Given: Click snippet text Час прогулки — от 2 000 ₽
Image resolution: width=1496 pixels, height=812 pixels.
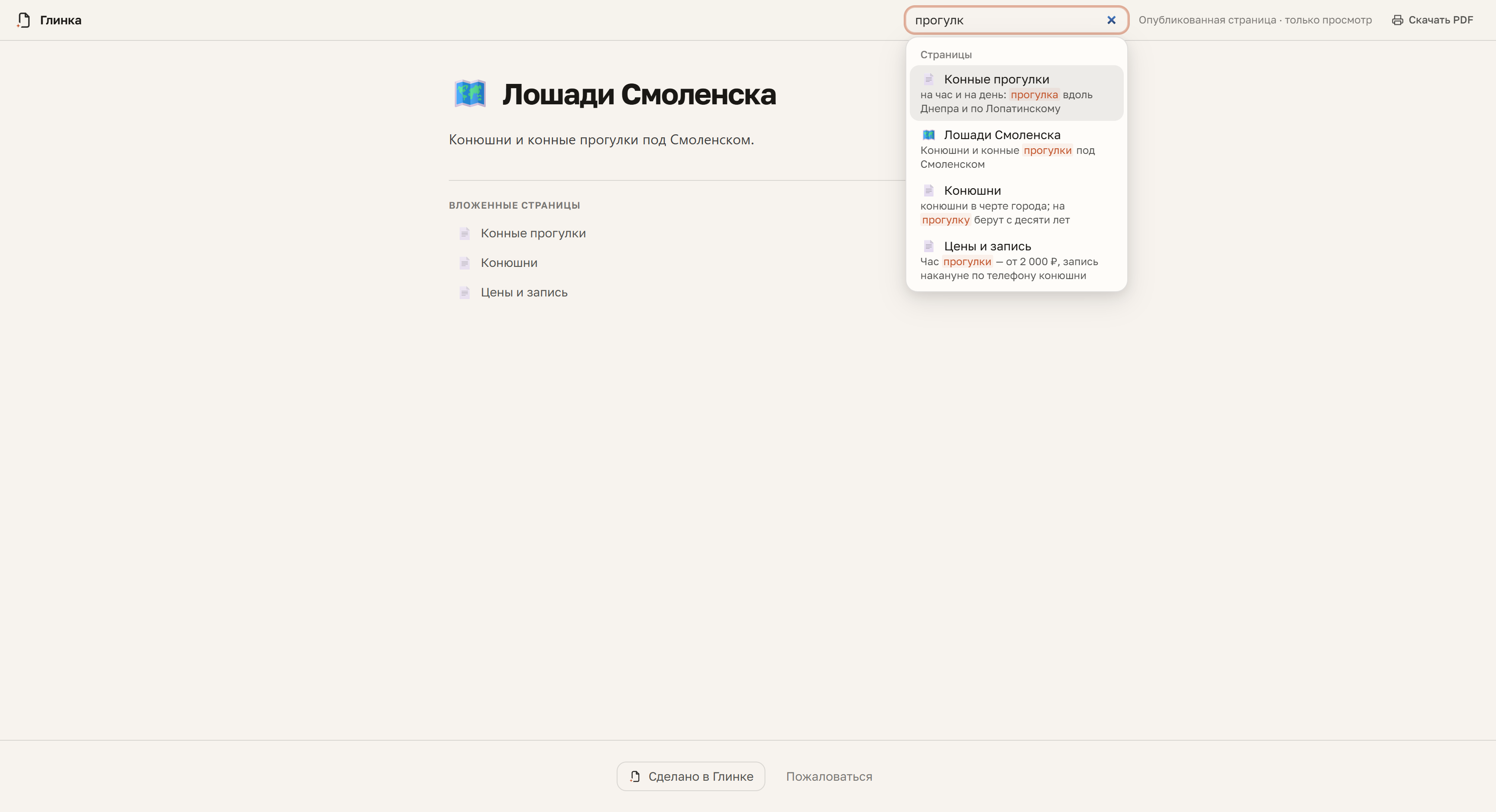Looking at the screenshot, I should (989, 262).
